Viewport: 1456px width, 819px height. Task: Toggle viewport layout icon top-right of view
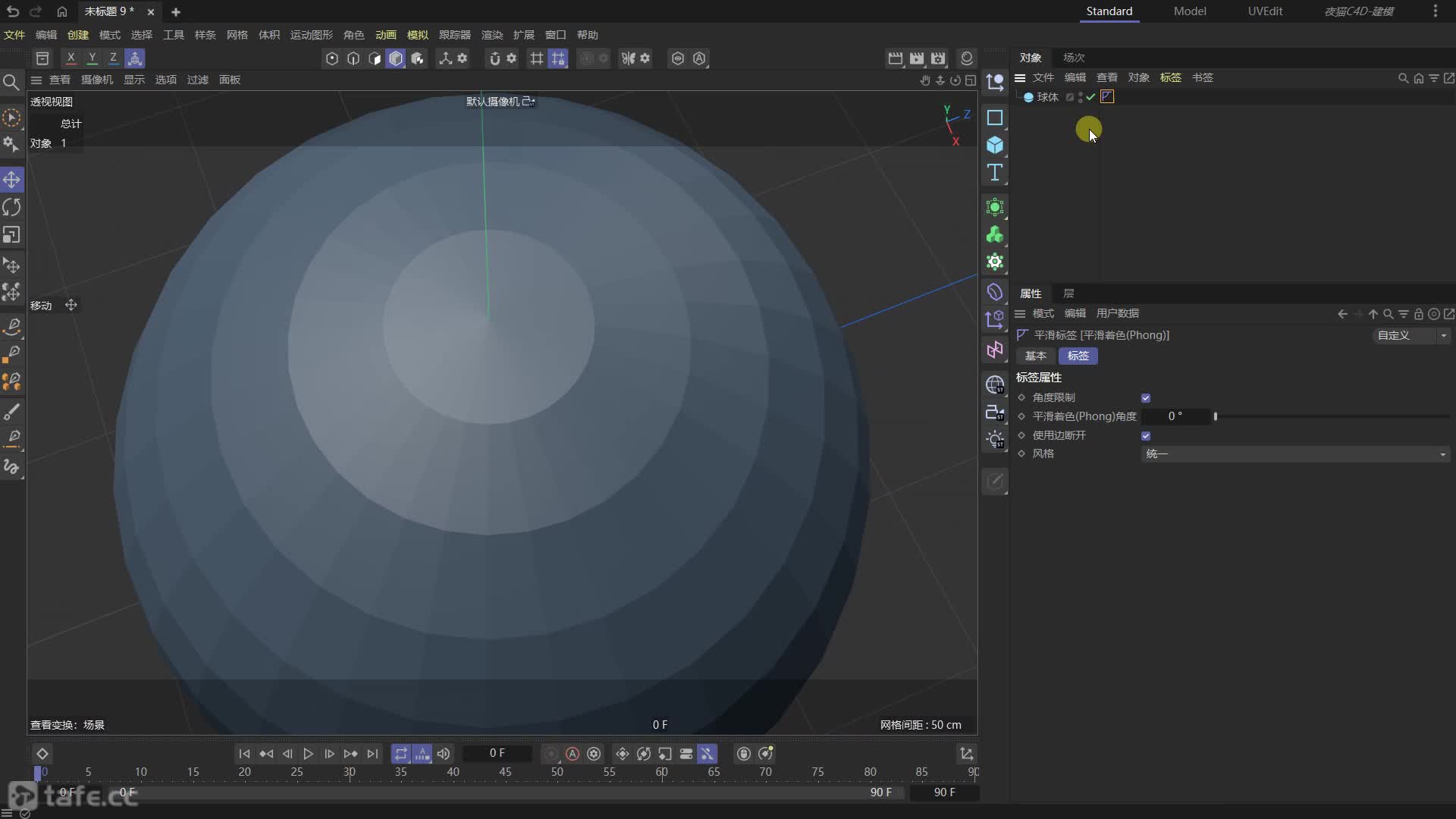pos(970,80)
